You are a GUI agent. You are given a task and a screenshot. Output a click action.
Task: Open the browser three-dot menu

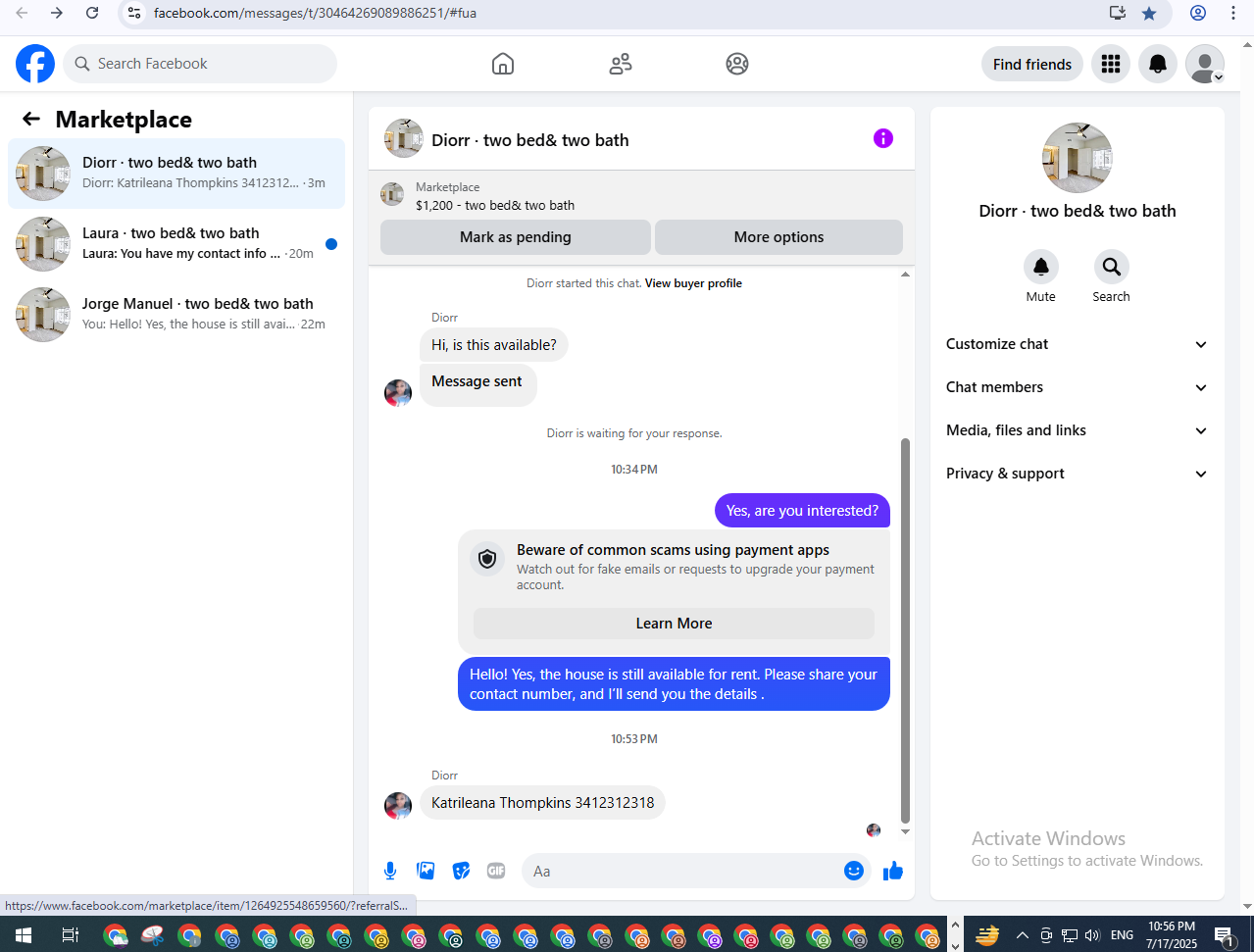[x=1233, y=13]
